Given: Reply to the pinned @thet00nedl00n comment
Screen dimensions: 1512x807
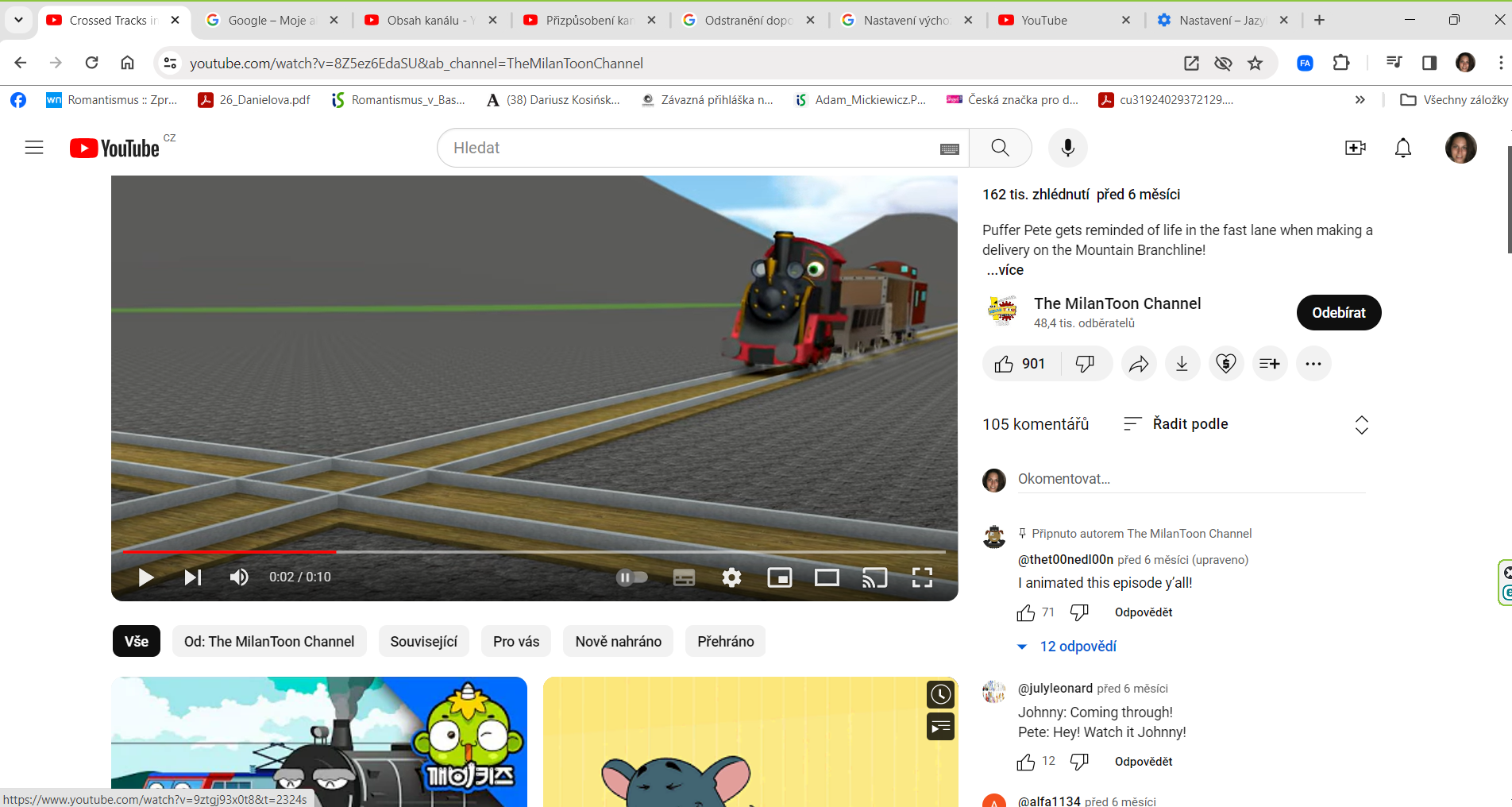Looking at the screenshot, I should [1144, 612].
